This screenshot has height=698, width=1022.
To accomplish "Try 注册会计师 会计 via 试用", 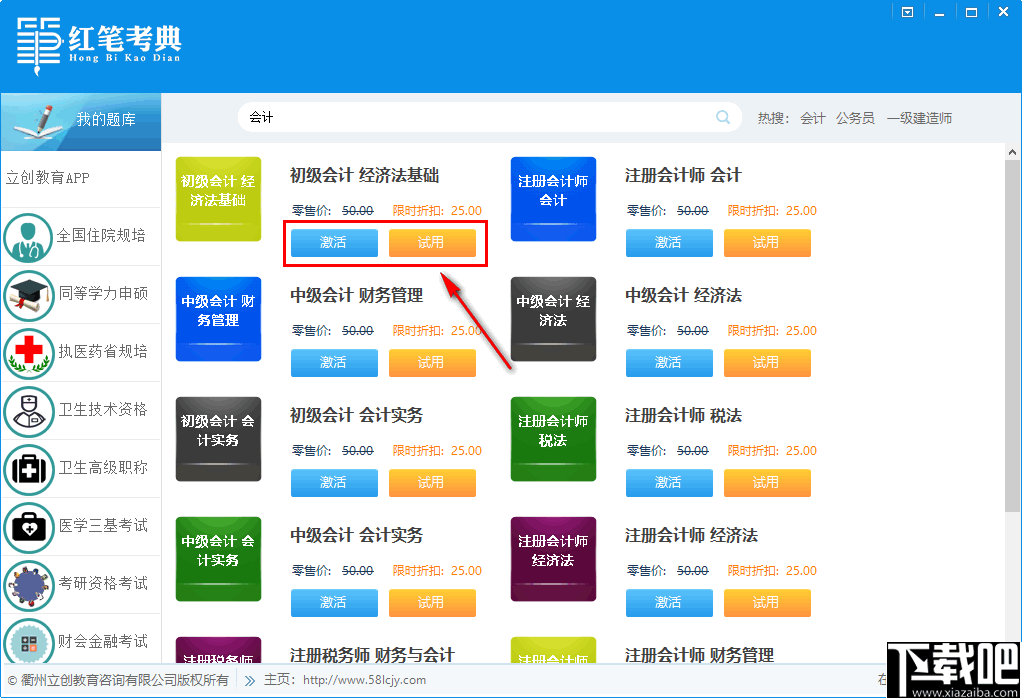I will pyautogui.click(x=767, y=242).
